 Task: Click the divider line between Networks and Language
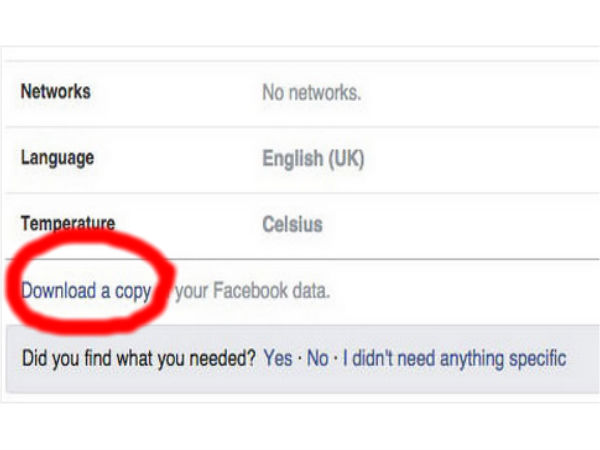[x=300, y=127]
